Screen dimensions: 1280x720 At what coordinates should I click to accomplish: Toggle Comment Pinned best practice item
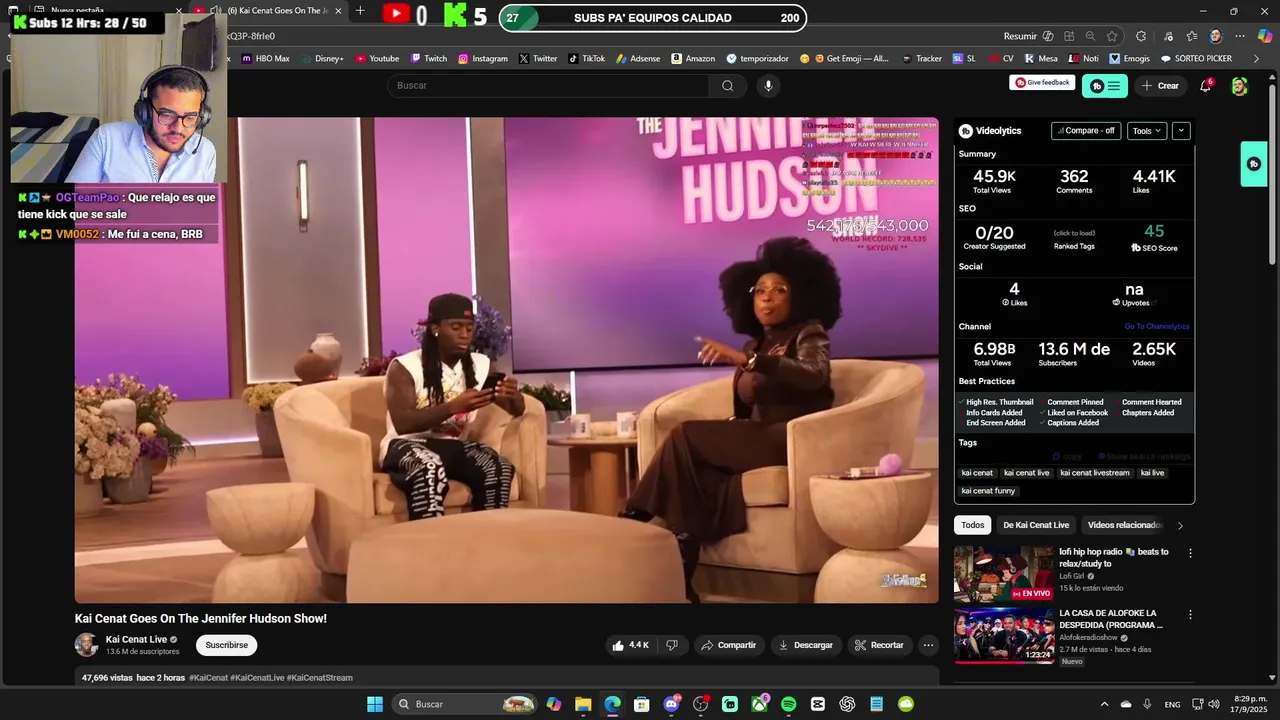[x=1072, y=402]
